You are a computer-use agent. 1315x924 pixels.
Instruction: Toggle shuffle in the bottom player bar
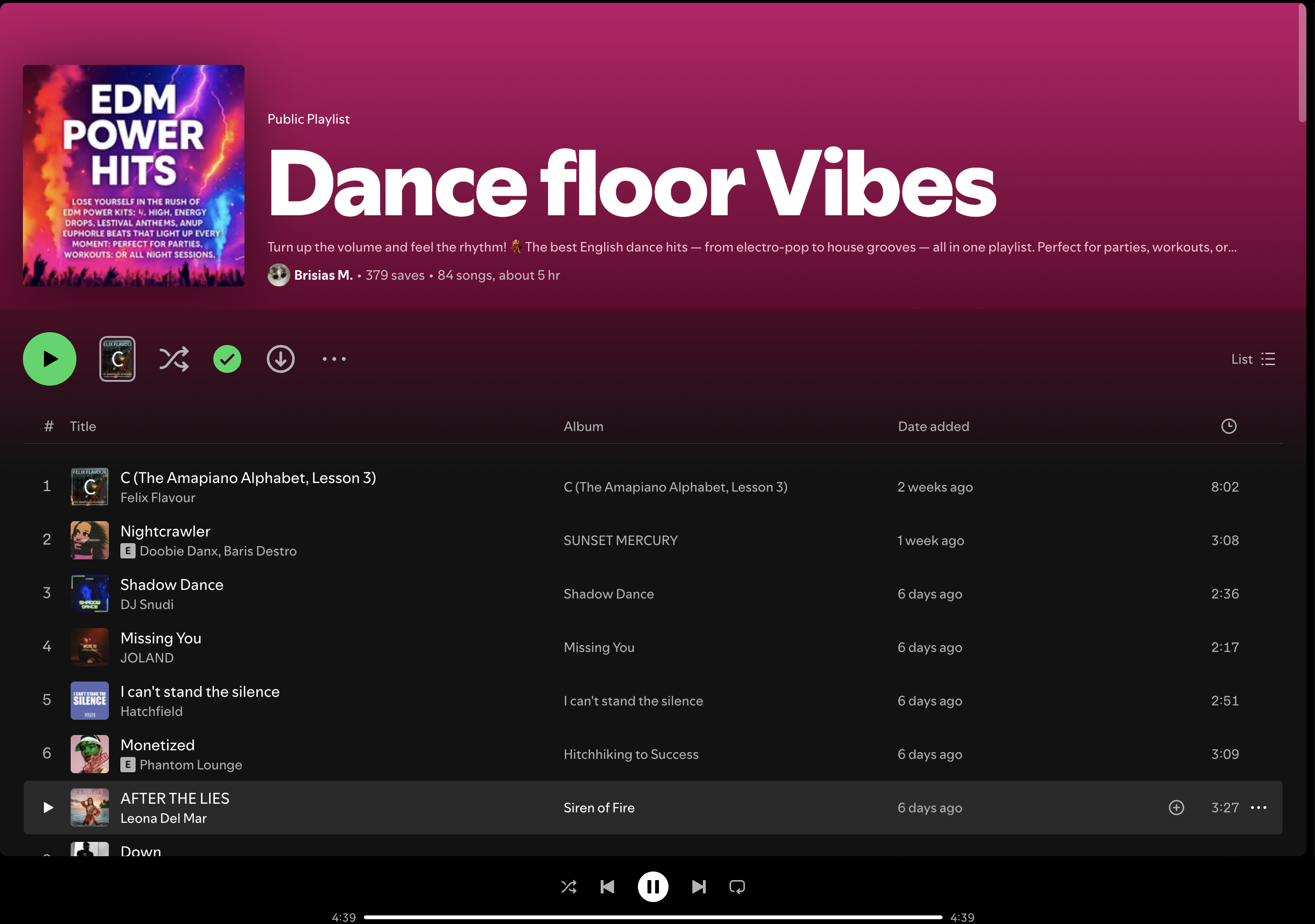[x=568, y=887]
